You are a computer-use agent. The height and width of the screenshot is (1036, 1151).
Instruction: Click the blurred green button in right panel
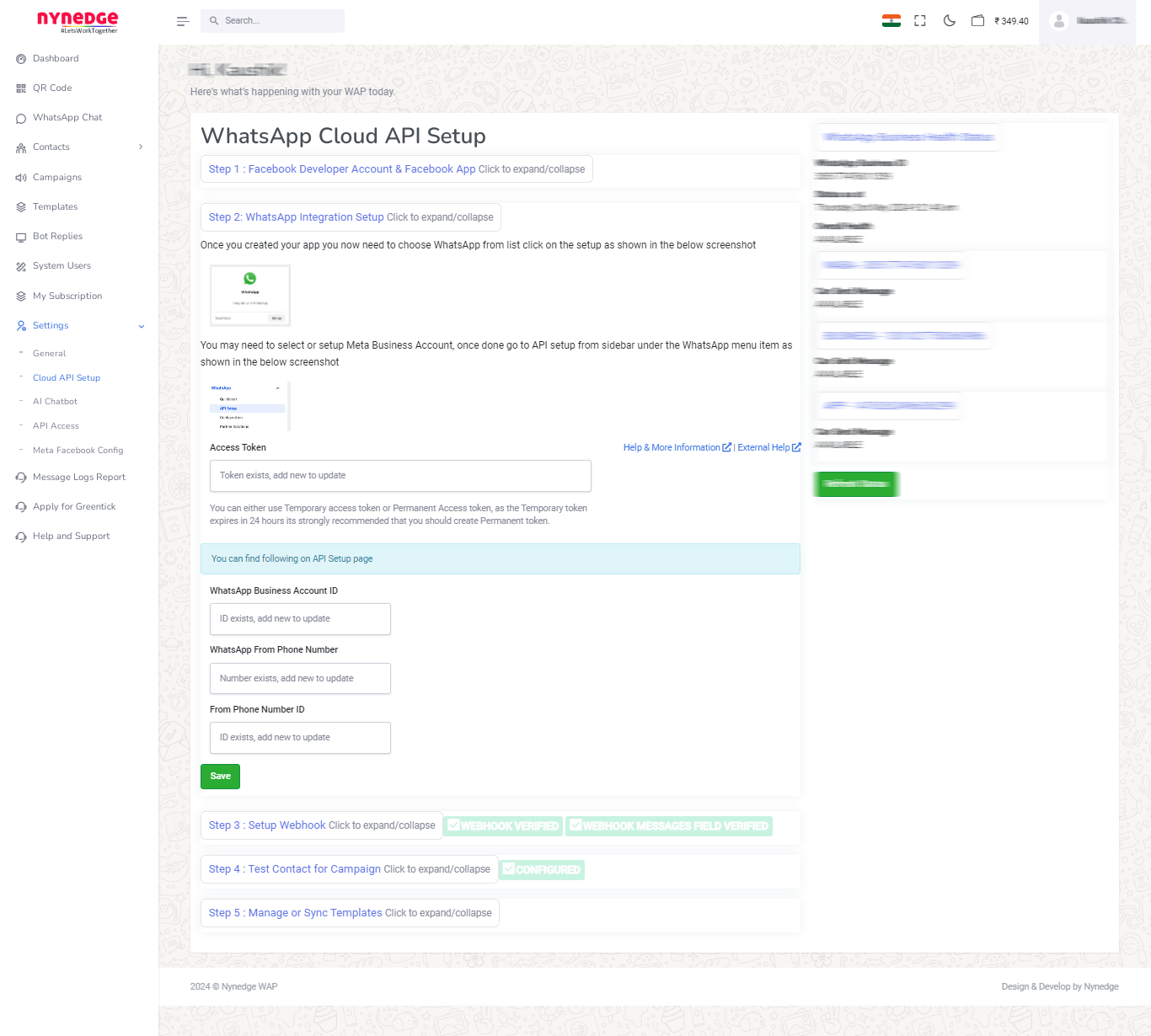[x=856, y=484]
